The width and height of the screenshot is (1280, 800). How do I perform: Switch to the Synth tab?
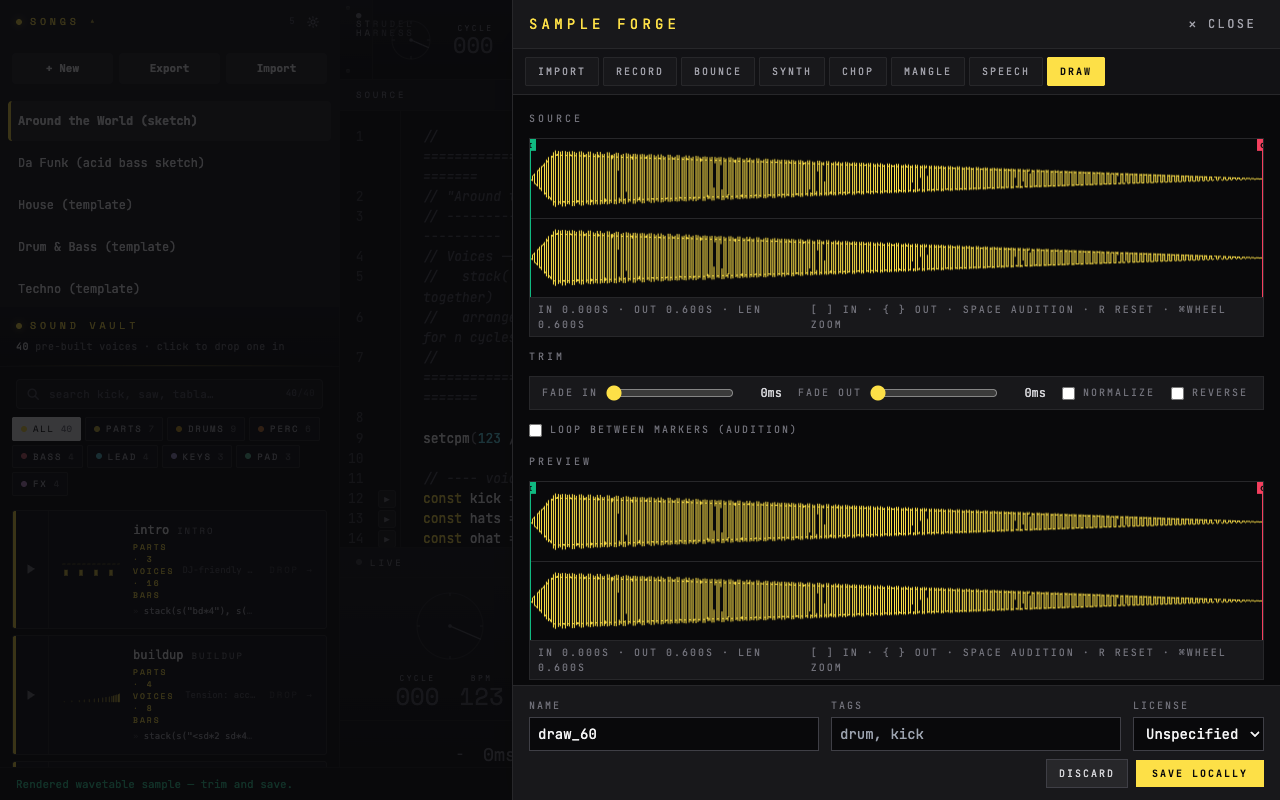pos(792,71)
